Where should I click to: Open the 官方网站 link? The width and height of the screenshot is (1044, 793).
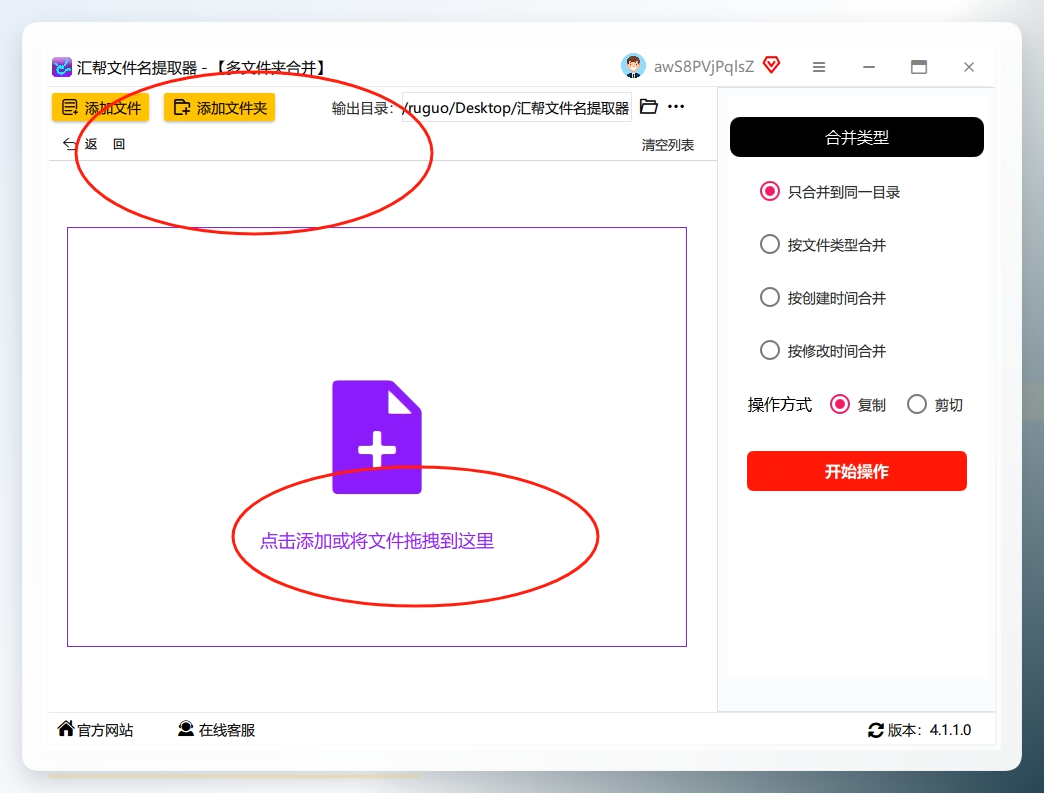[95, 730]
